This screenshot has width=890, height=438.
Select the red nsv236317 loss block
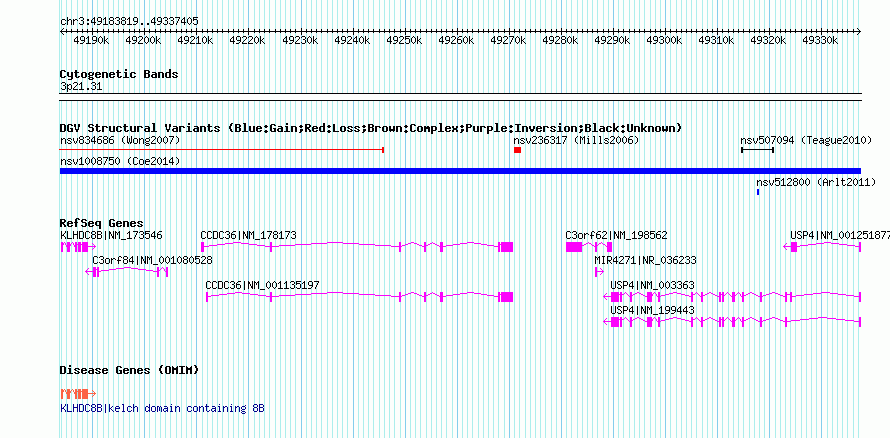pos(517,150)
